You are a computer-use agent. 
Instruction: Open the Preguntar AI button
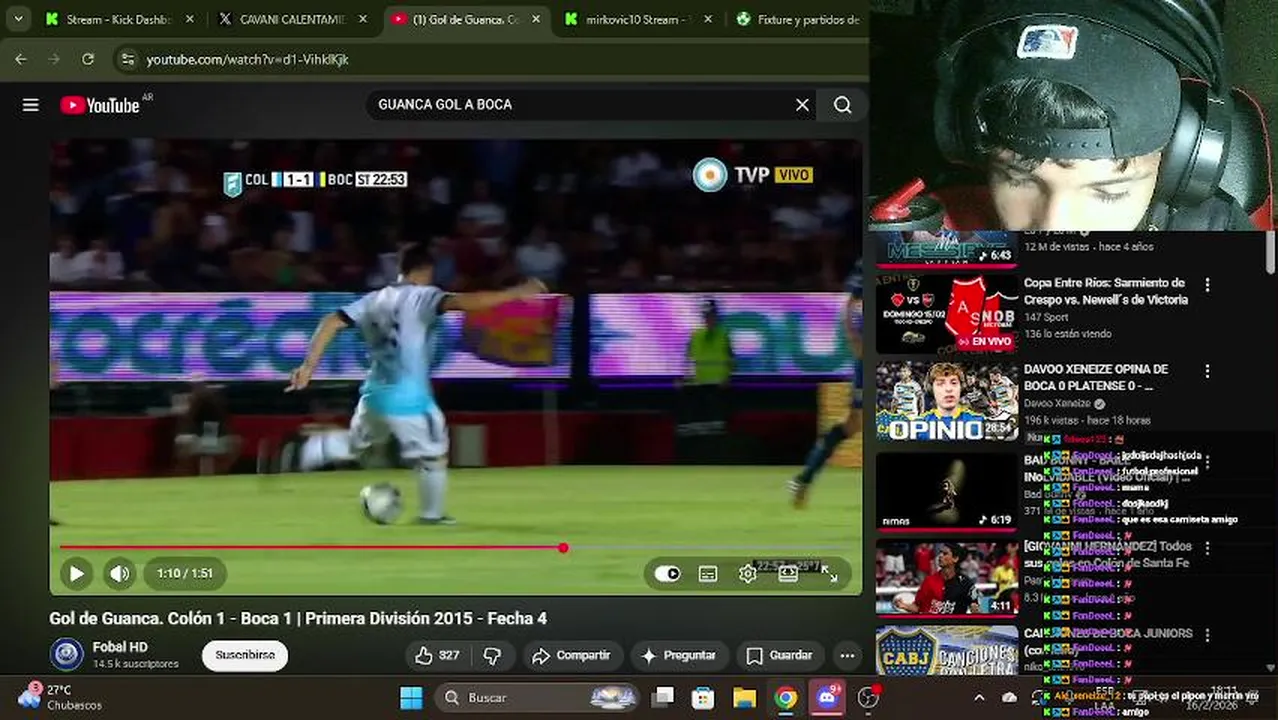[678, 656]
